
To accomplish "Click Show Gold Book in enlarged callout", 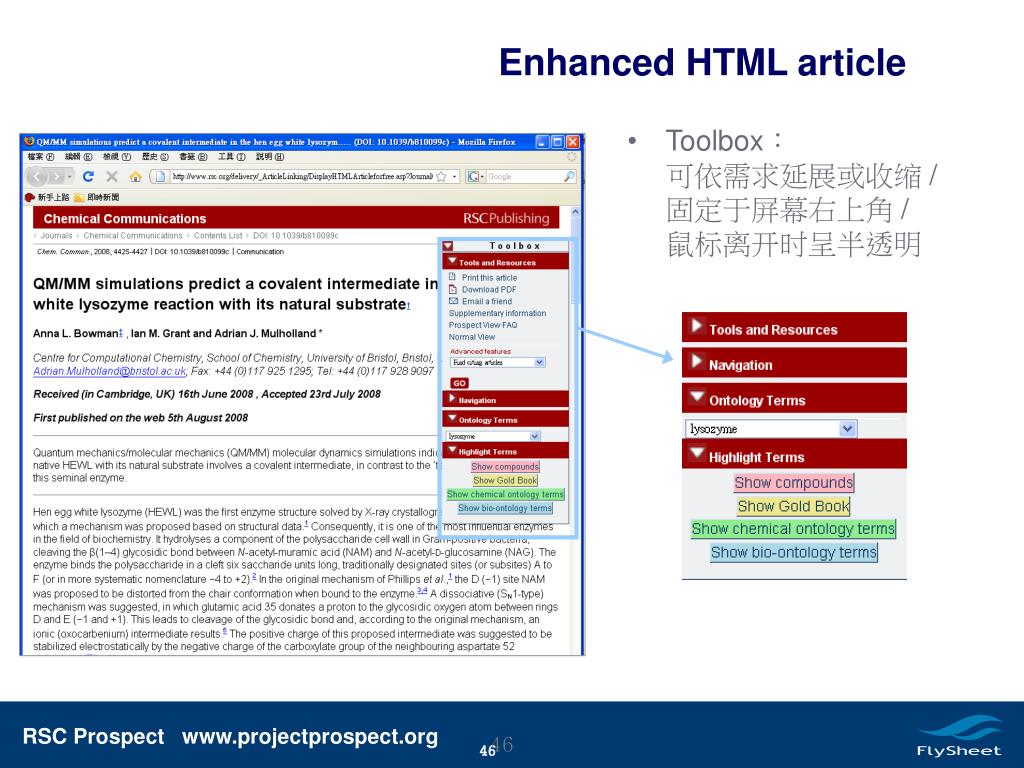I will pos(793,506).
